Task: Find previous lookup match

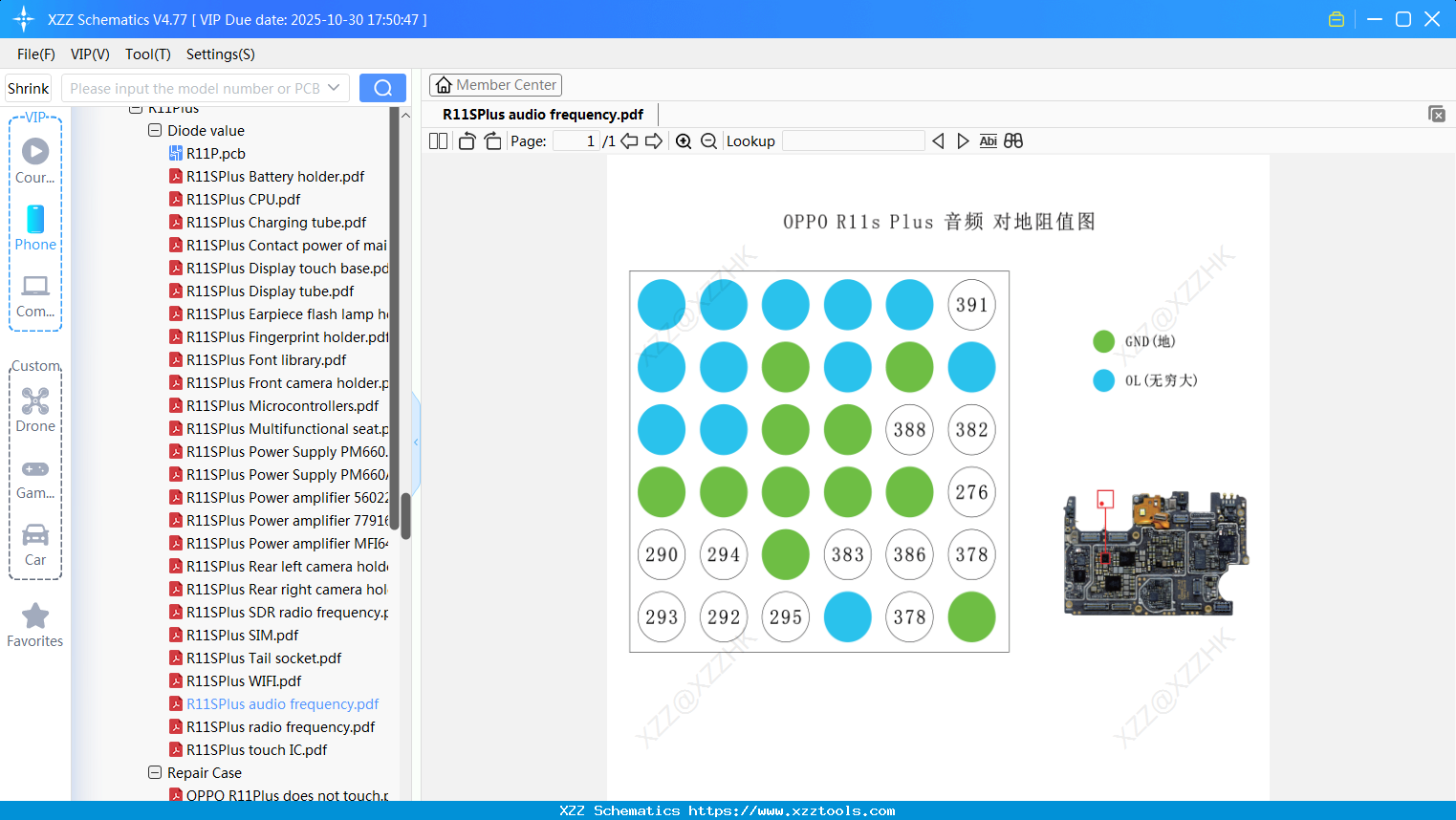Action: pyautogui.click(x=938, y=141)
